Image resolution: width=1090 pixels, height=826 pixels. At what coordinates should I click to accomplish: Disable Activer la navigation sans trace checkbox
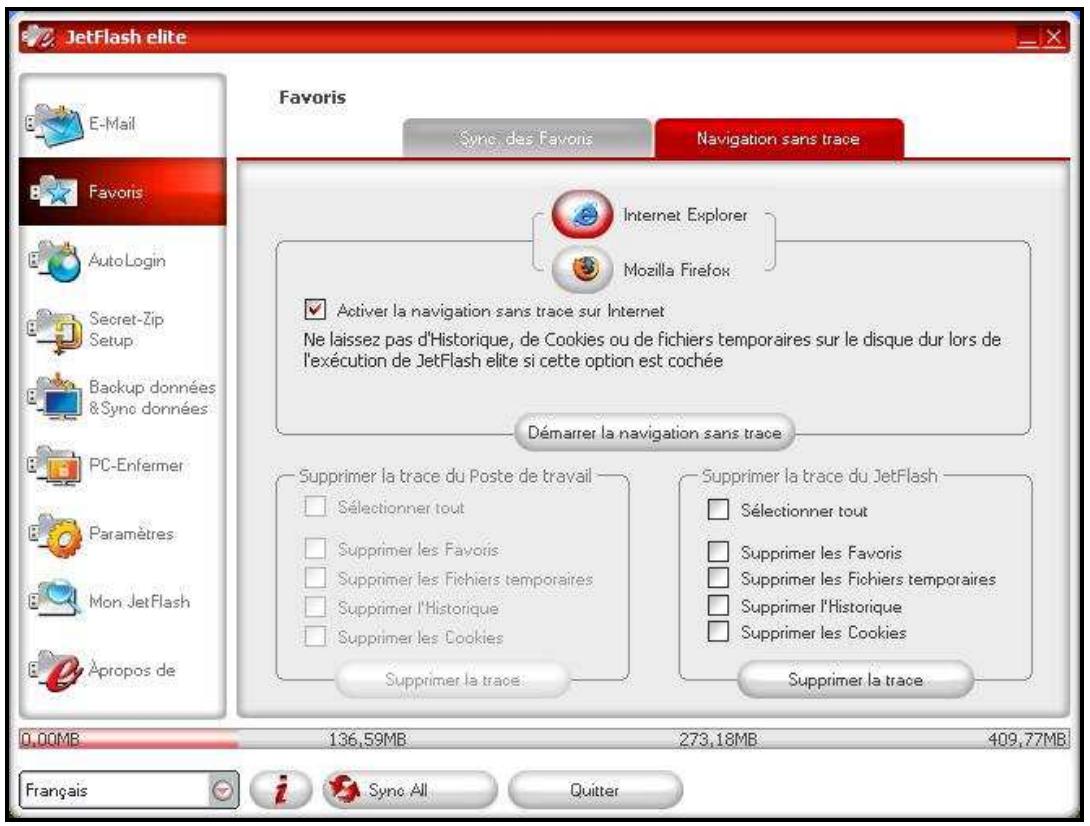point(315,311)
